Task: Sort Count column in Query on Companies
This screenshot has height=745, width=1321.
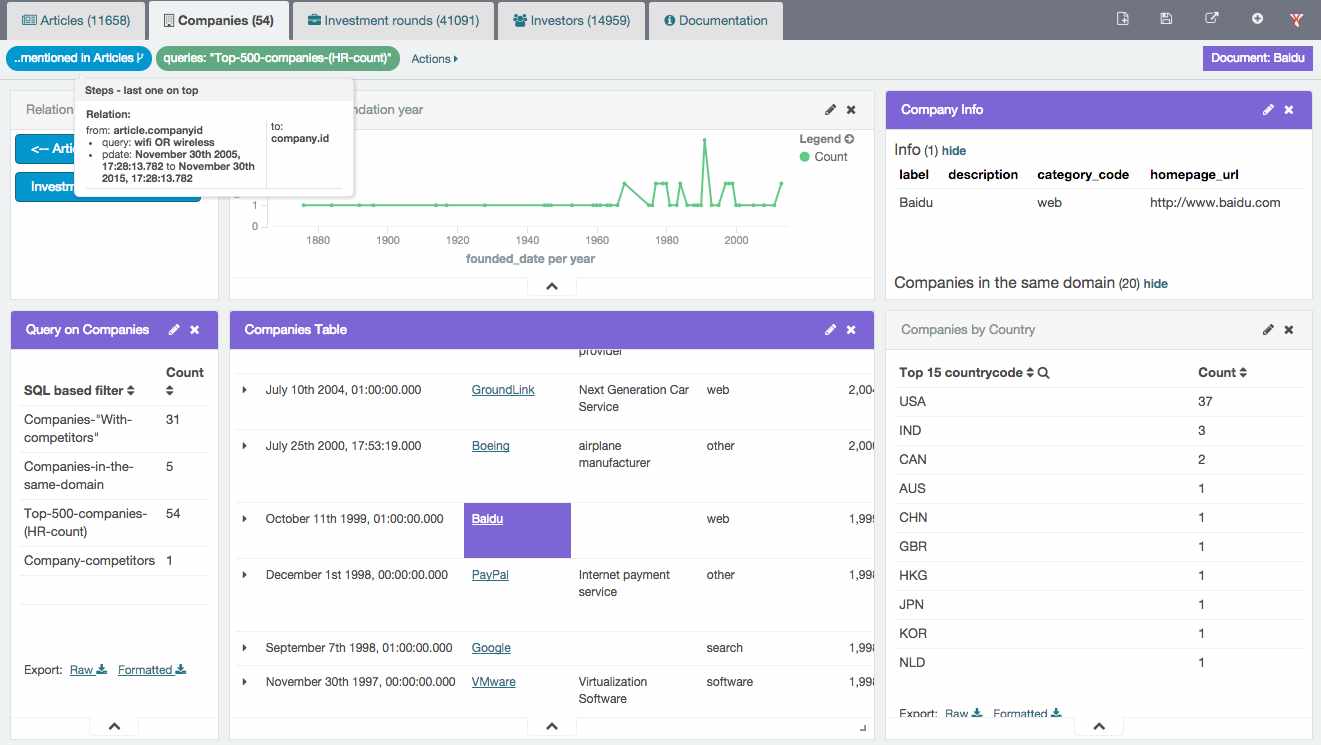Action: coord(170,391)
